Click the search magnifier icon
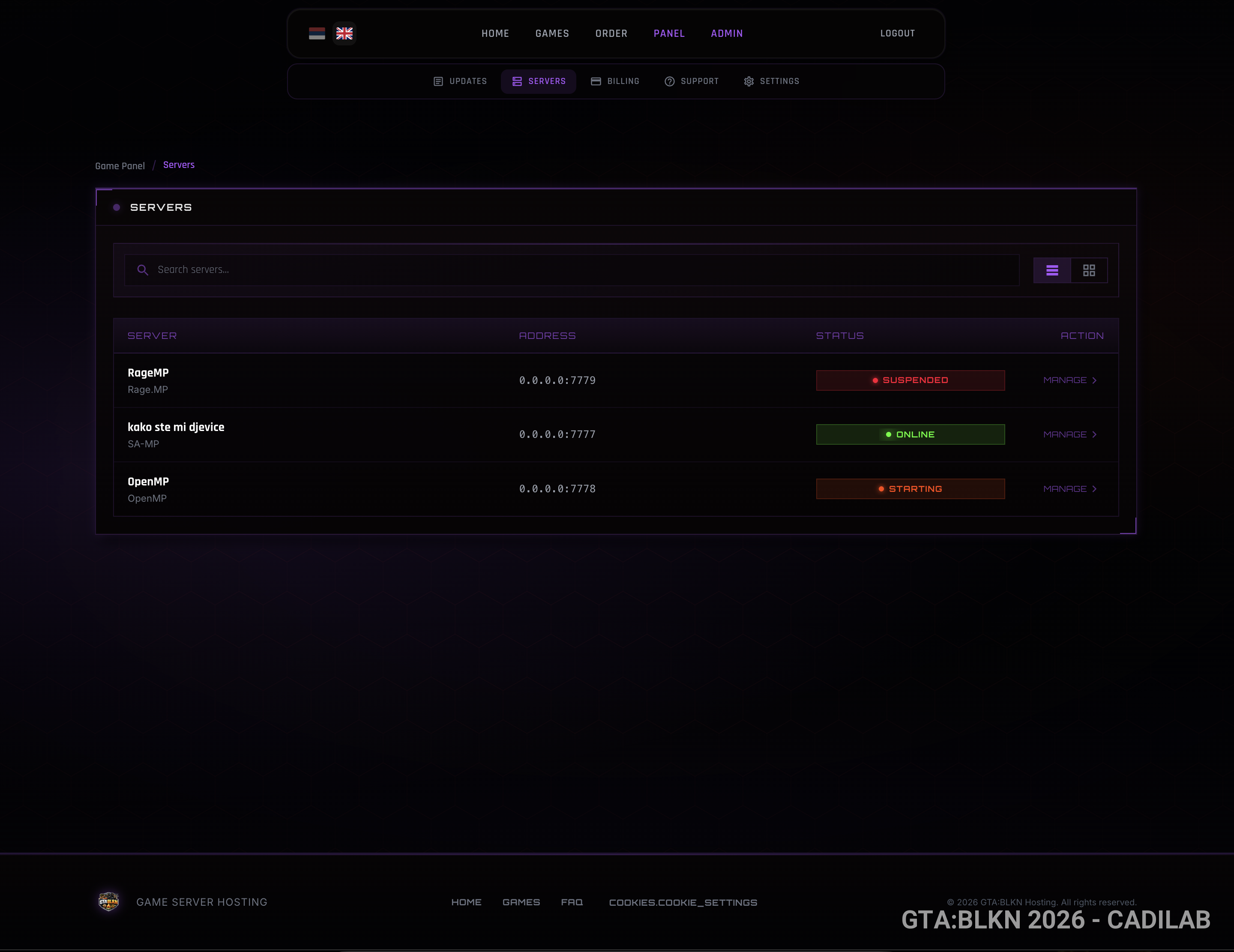Viewport: 1234px width, 952px height. [x=143, y=270]
